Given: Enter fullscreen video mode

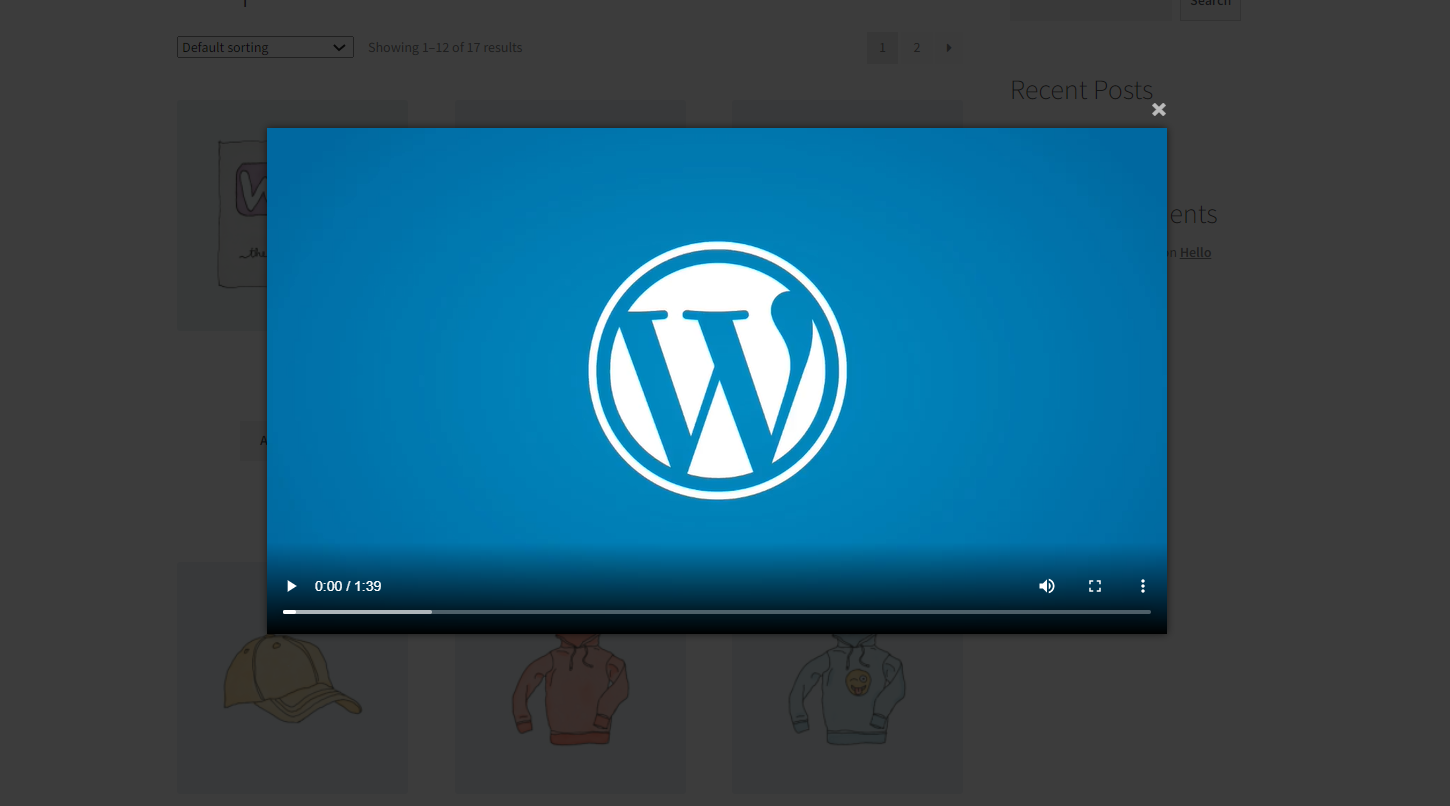Looking at the screenshot, I should coord(1095,586).
